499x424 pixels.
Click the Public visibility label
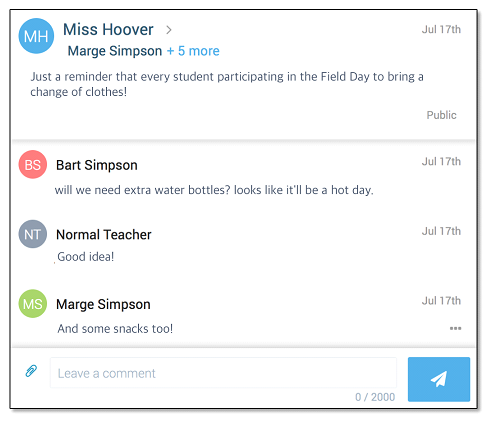[x=441, y=115]
